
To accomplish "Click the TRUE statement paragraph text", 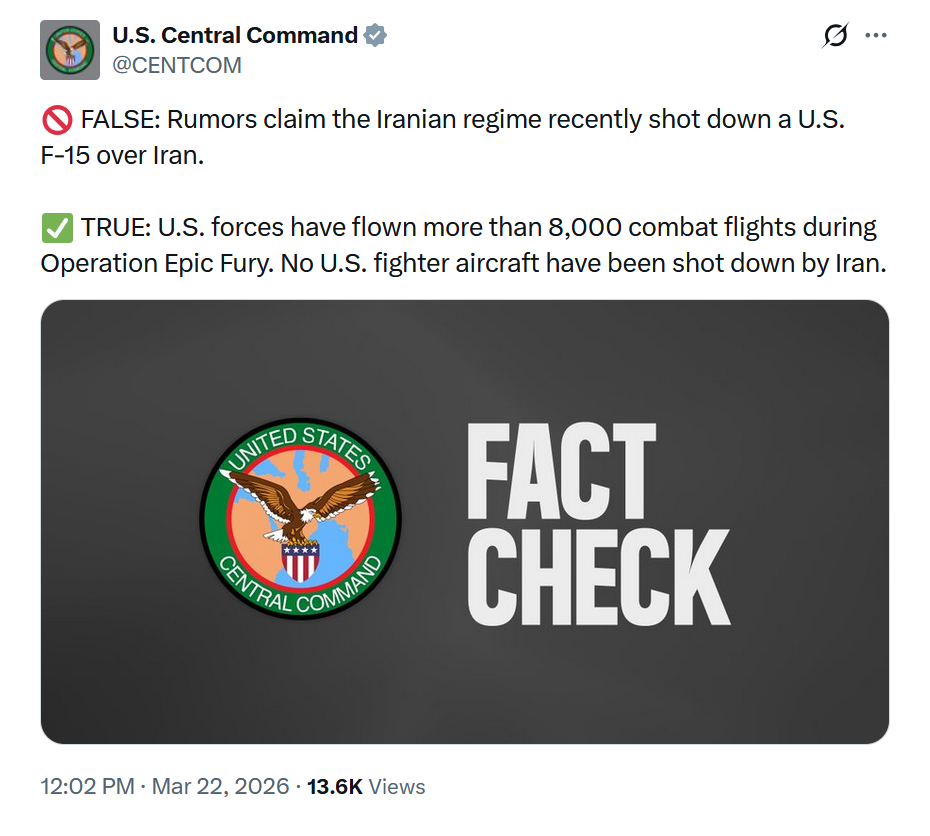I will pos(463,245).
